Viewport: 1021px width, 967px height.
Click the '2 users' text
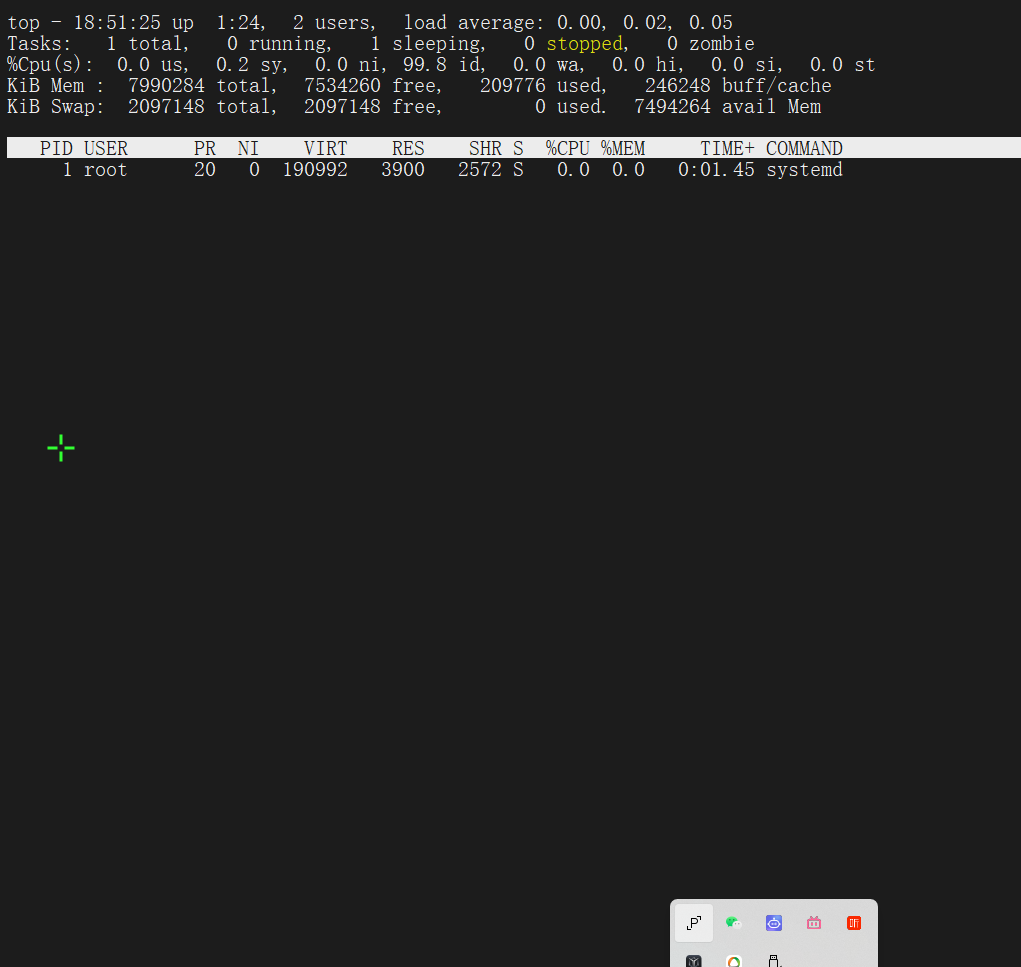[x=333, y=23]
